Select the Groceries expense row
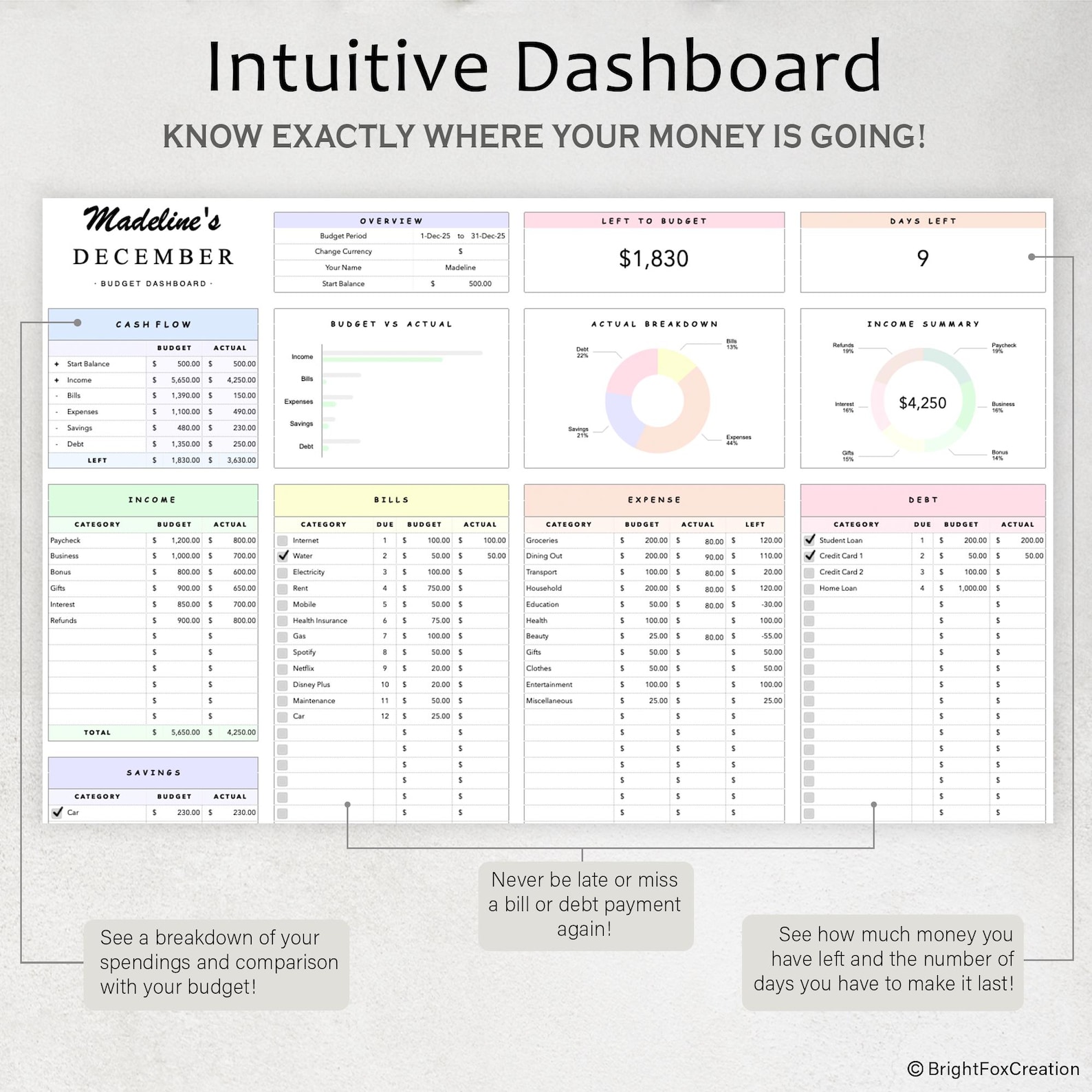Image resolution: width=1092 pixels, height=1092 pixels. point(654,540)
